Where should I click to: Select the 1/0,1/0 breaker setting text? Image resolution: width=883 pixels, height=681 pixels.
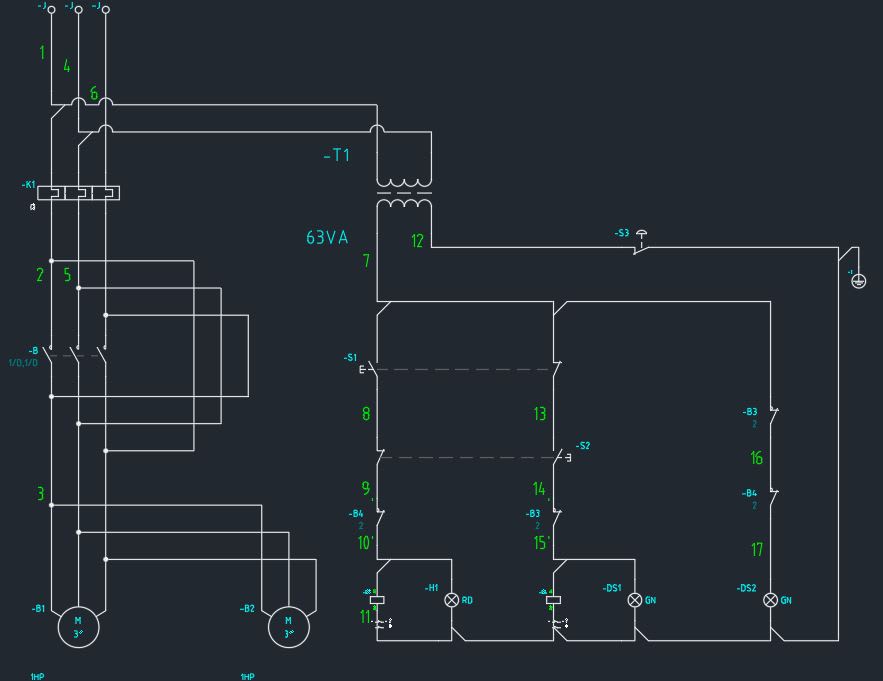tap(22, 363)
